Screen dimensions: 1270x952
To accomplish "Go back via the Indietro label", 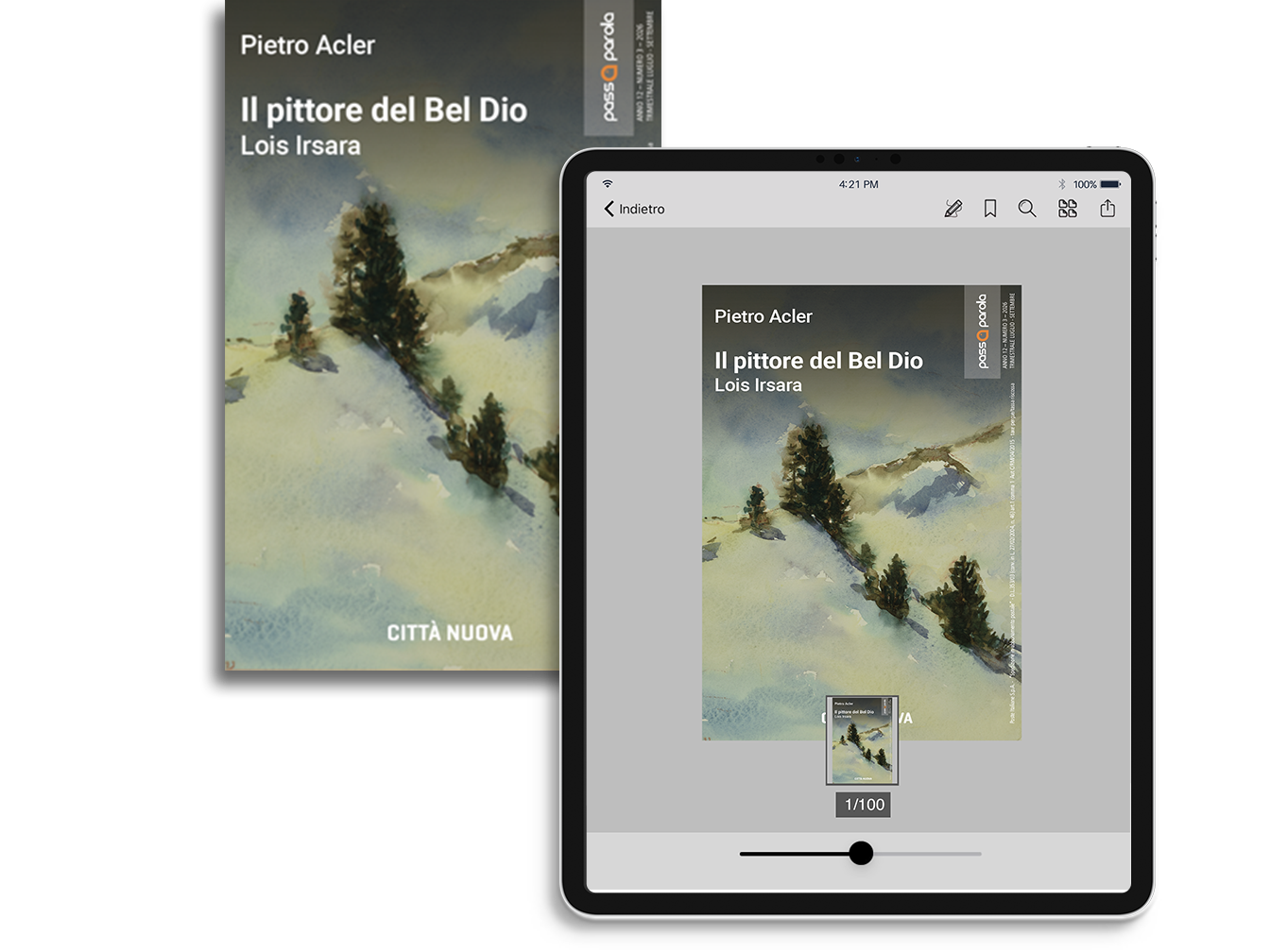I will click(642, 209).
